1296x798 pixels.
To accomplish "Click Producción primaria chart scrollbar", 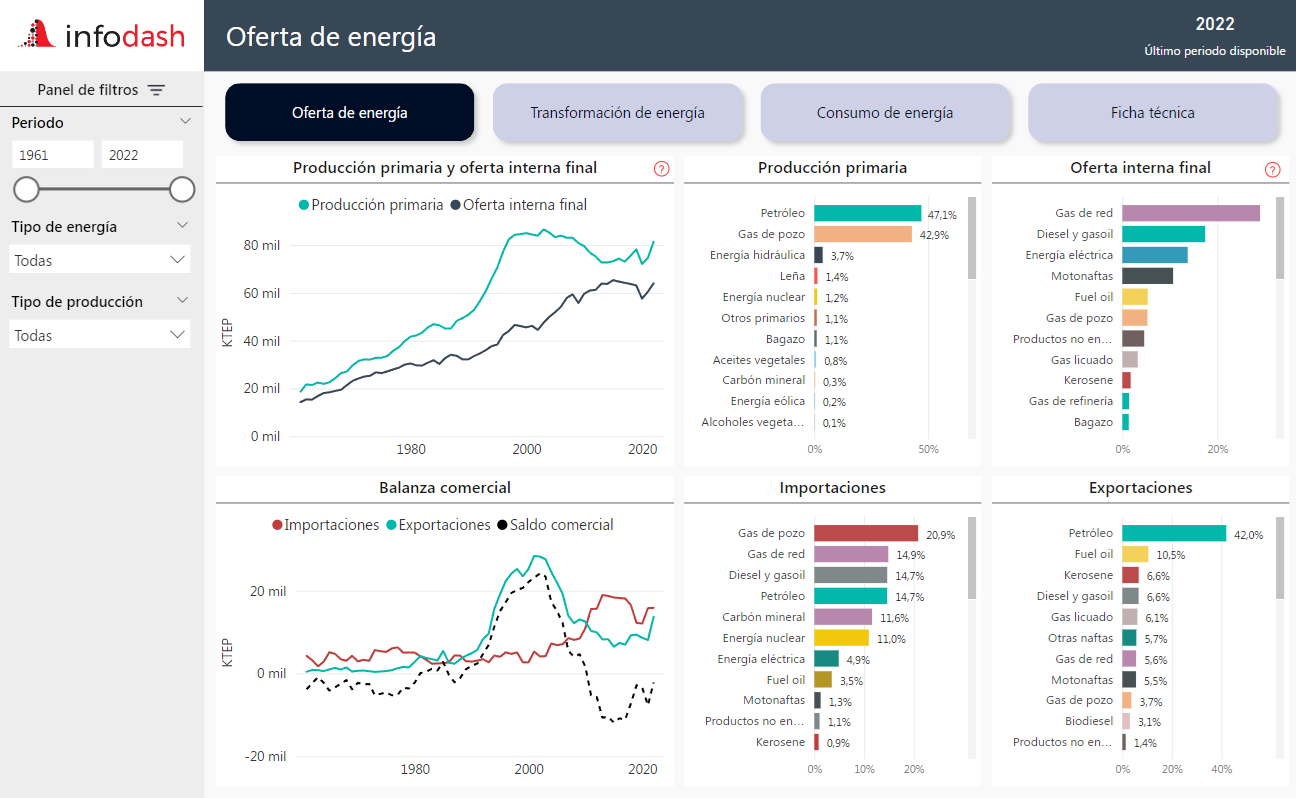I will pos(972,237).
